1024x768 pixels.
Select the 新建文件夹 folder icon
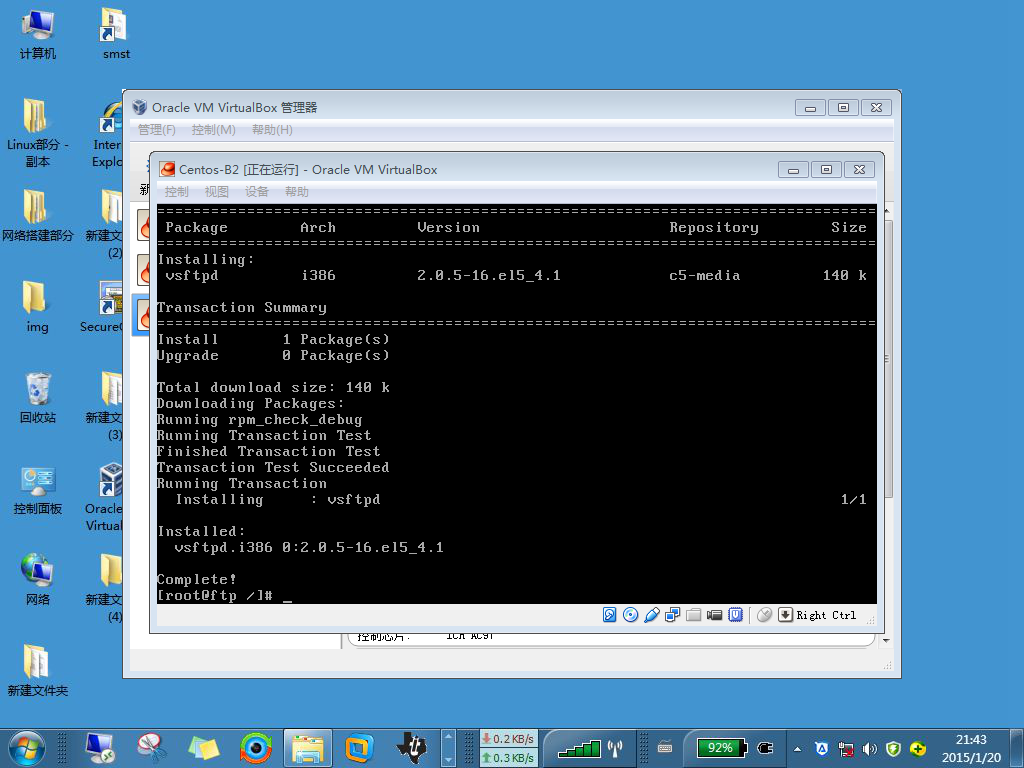coord(37,671)
